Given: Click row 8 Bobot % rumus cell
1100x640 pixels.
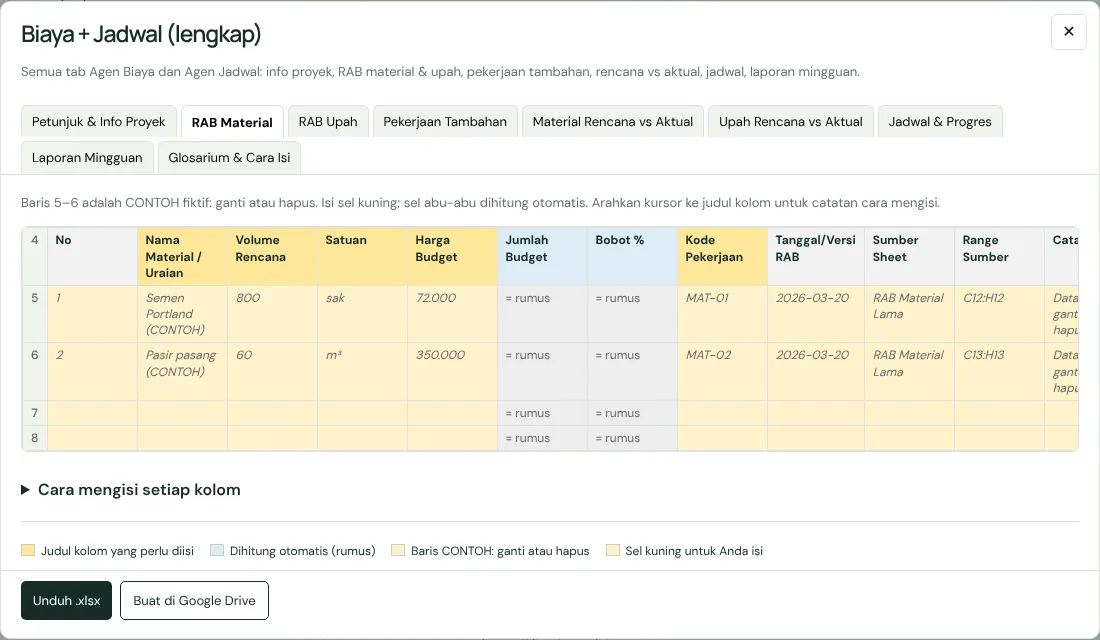Looking at the screenshot, I should click(632, 438).
